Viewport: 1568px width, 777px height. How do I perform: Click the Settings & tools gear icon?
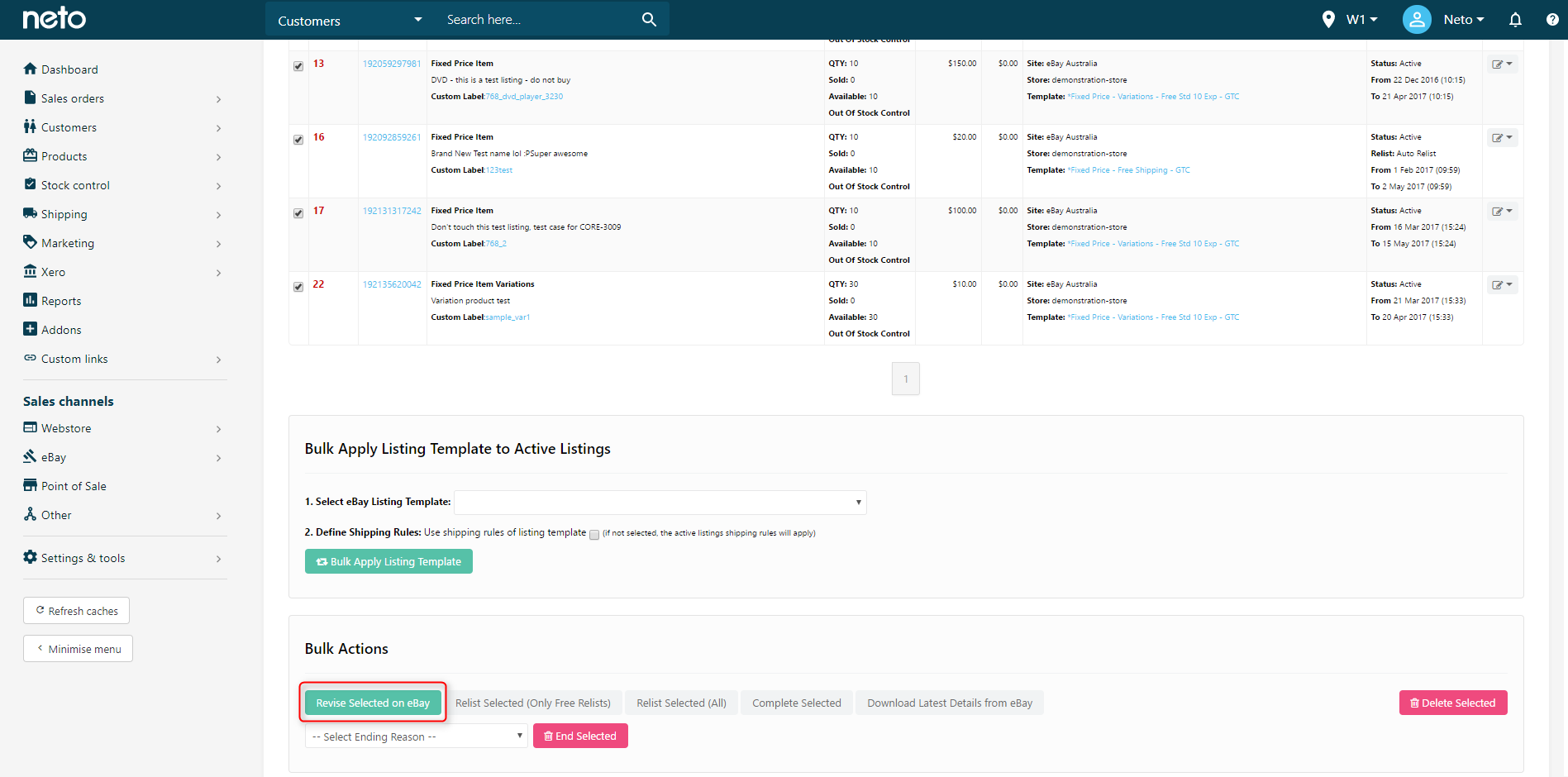[x=30, y=557]
